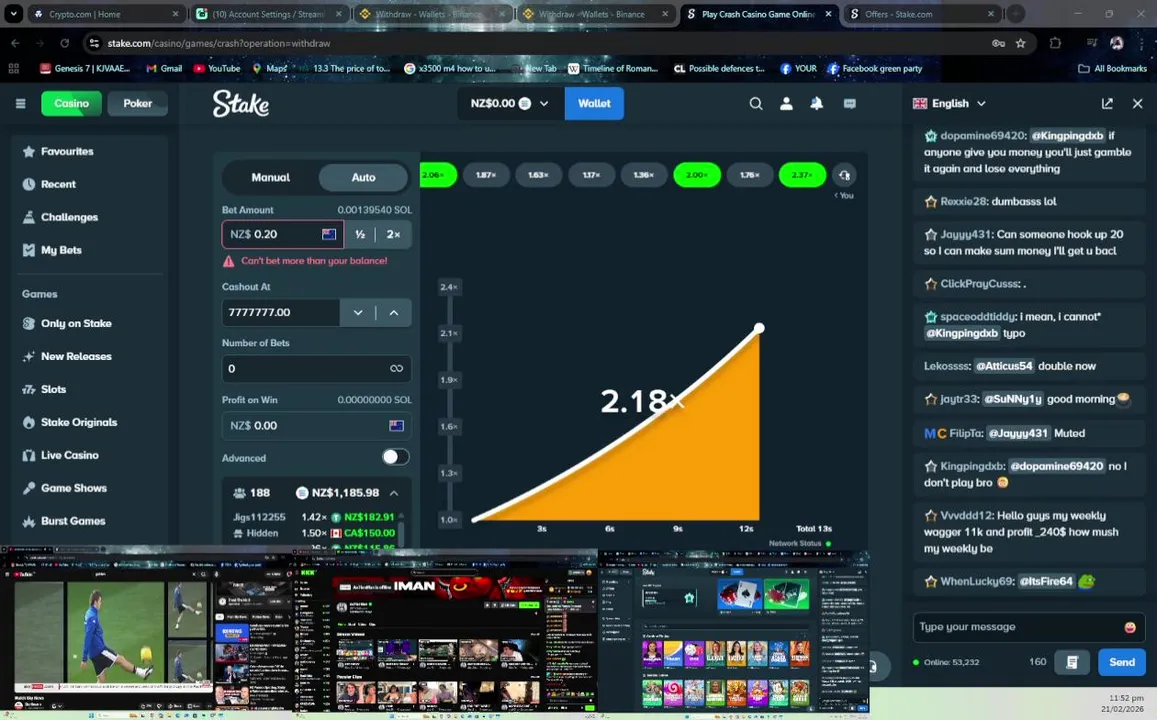Open the user profile icon
1157x720 pixels.
click(787, 103)
